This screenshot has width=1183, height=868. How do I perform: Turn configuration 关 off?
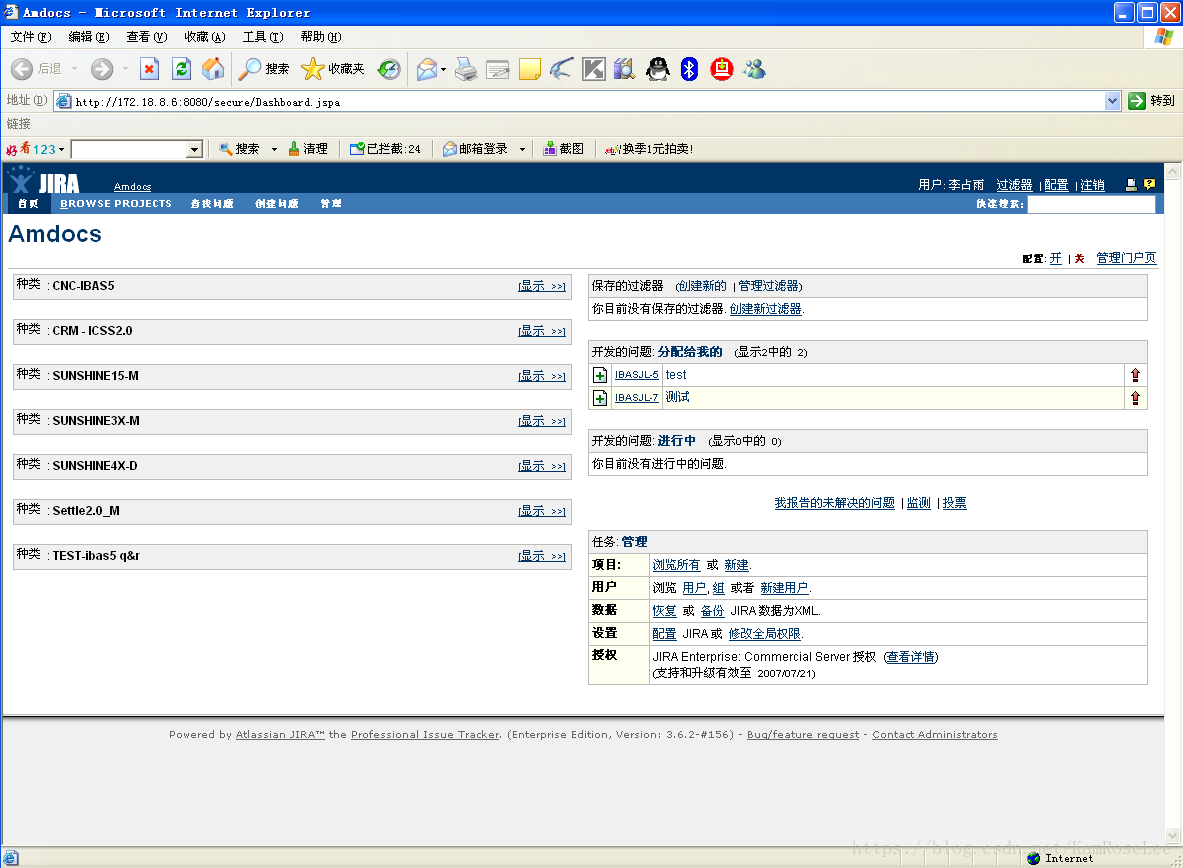(1080, 258)
